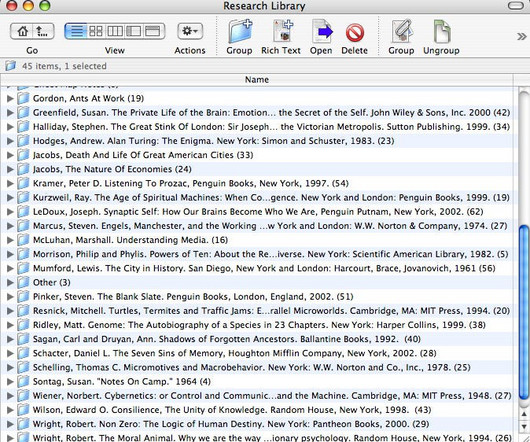Image resolution: width=530 pixels, height=442 pixels.
Task: Click the red Delete icon
Action: [355, 33]
